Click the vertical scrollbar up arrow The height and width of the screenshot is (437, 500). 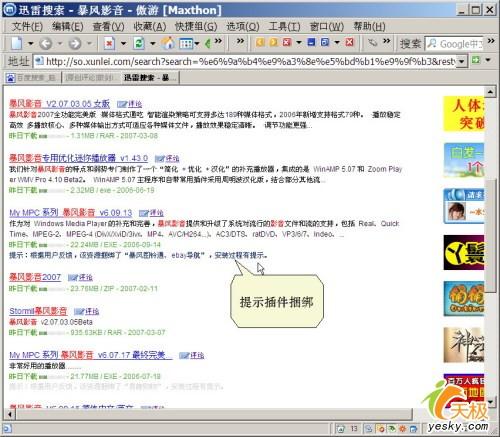click(x=490, y=92)
